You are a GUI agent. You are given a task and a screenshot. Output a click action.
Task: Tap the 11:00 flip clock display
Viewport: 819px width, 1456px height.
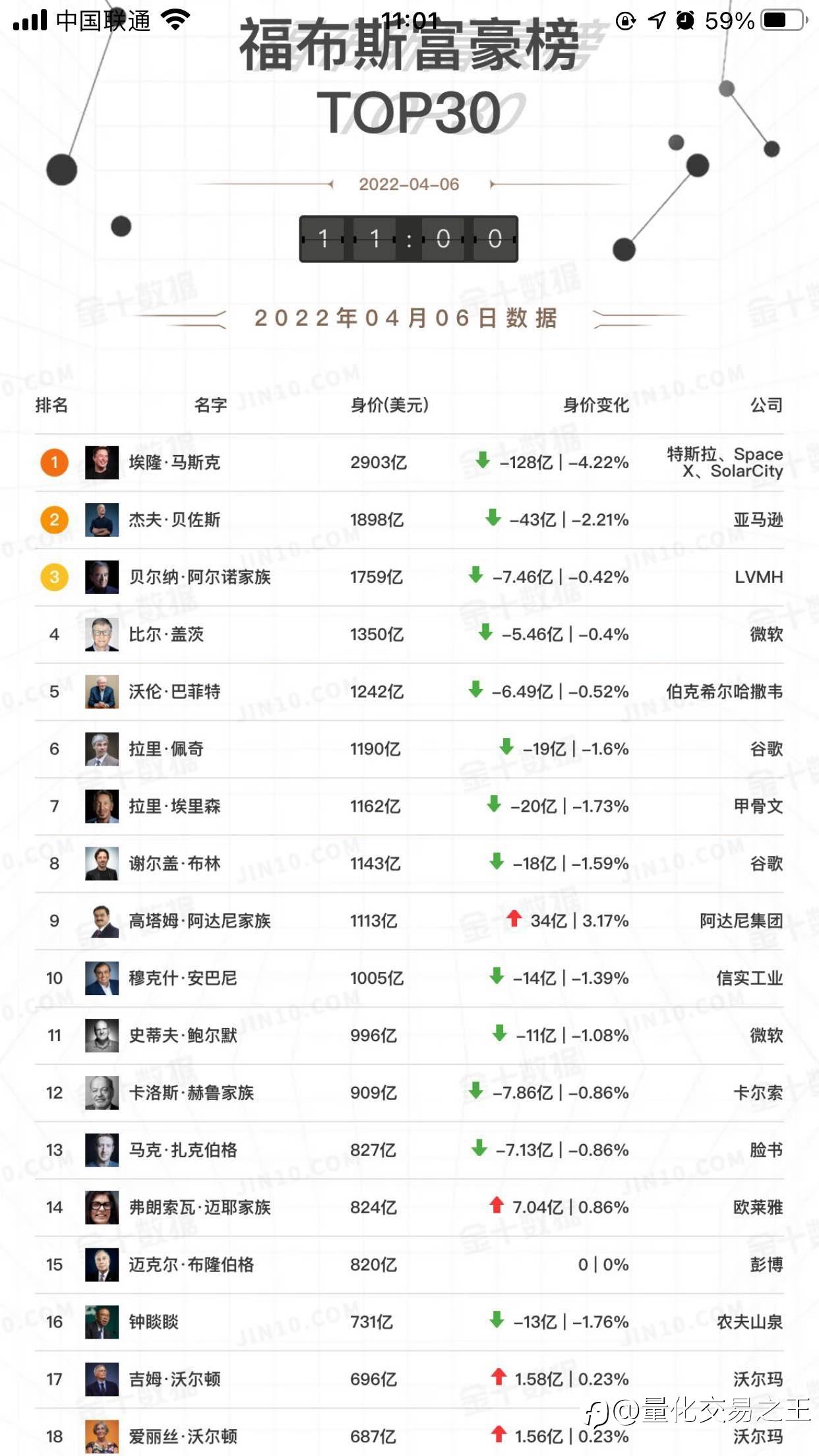coord(409,239)
